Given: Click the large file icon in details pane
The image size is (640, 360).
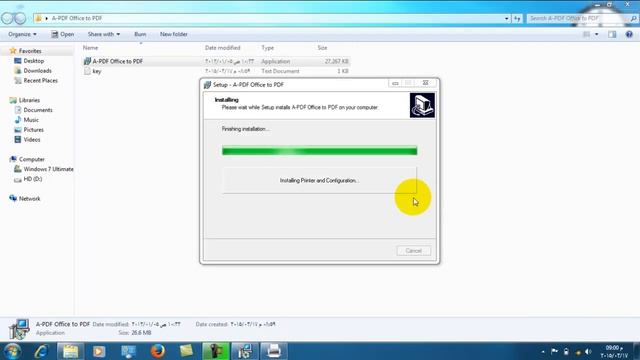Looking at the screenshot, I should (x=19, y=329).
